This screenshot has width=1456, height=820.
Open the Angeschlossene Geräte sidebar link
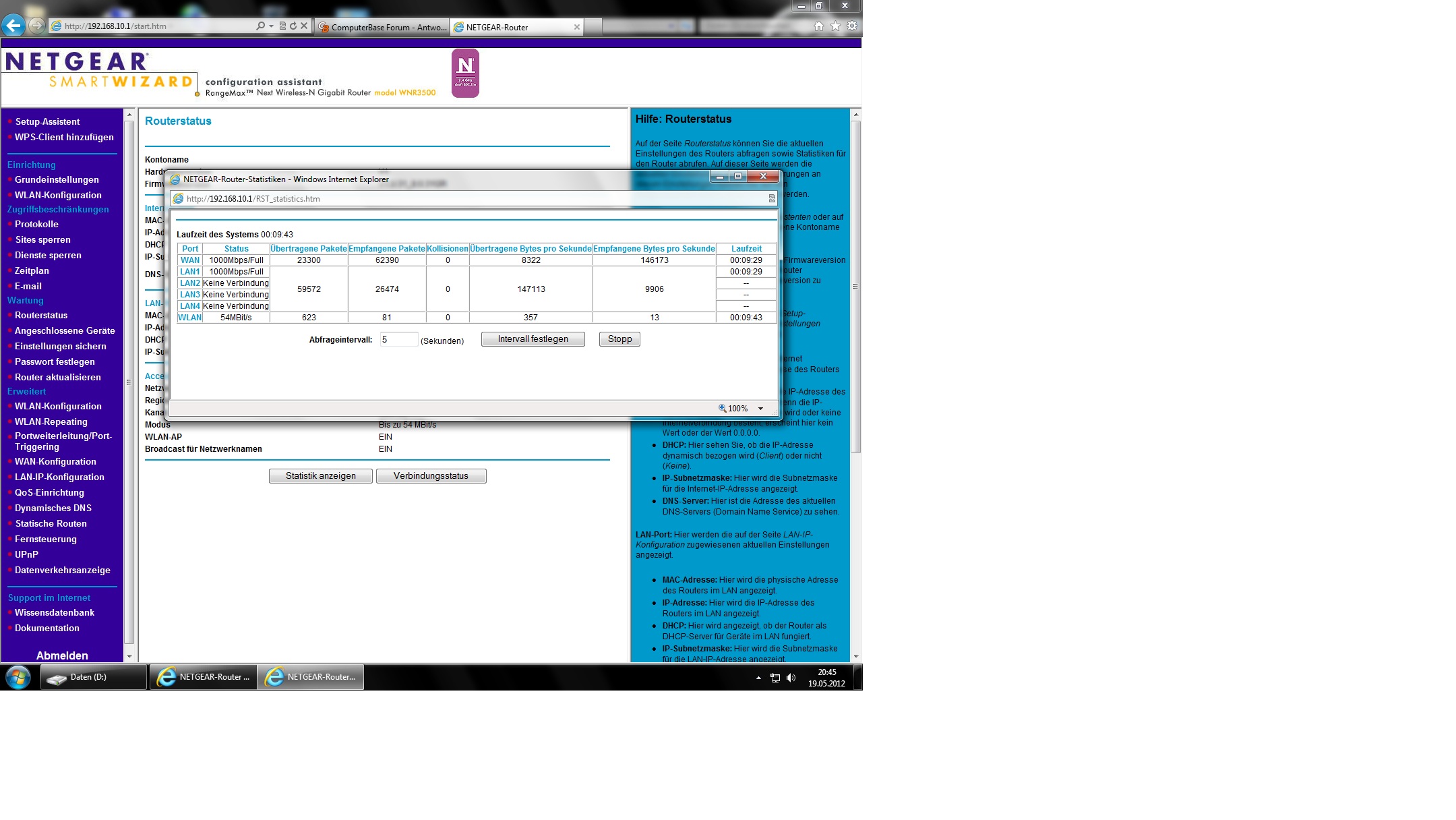click(x=65, y=330)
